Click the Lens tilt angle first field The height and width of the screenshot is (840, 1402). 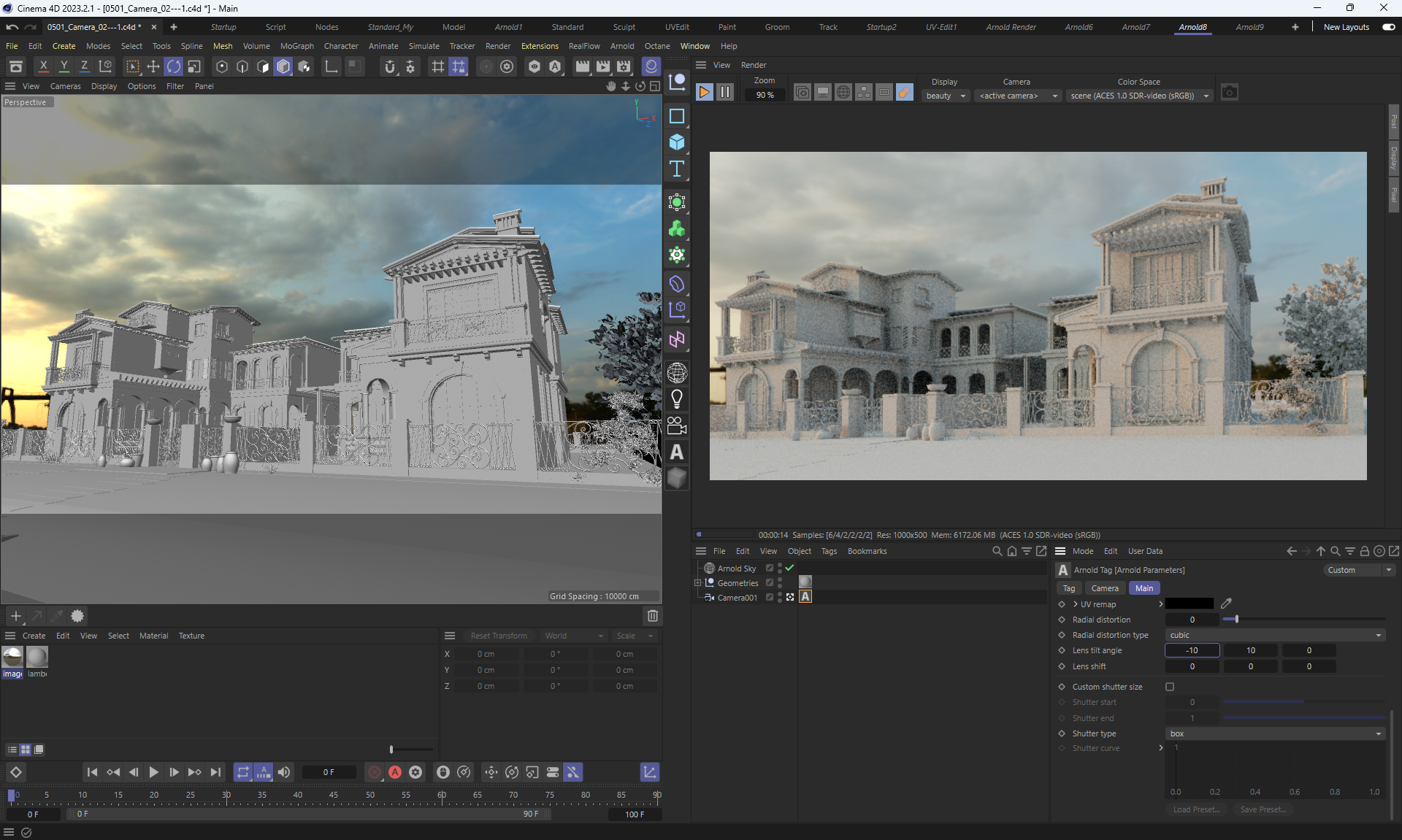1192,650
